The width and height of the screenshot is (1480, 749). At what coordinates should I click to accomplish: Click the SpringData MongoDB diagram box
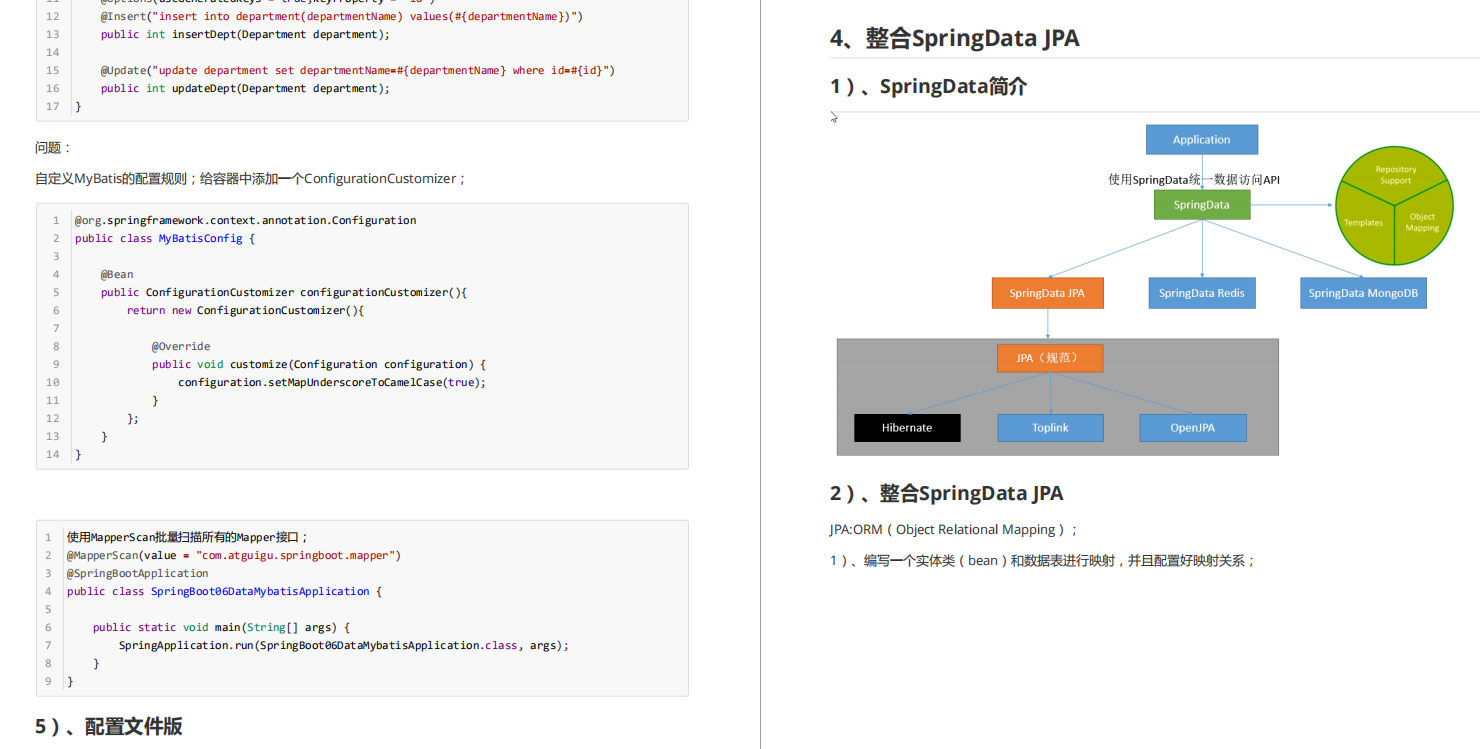pyautogui.click(x=1364, y=293)
